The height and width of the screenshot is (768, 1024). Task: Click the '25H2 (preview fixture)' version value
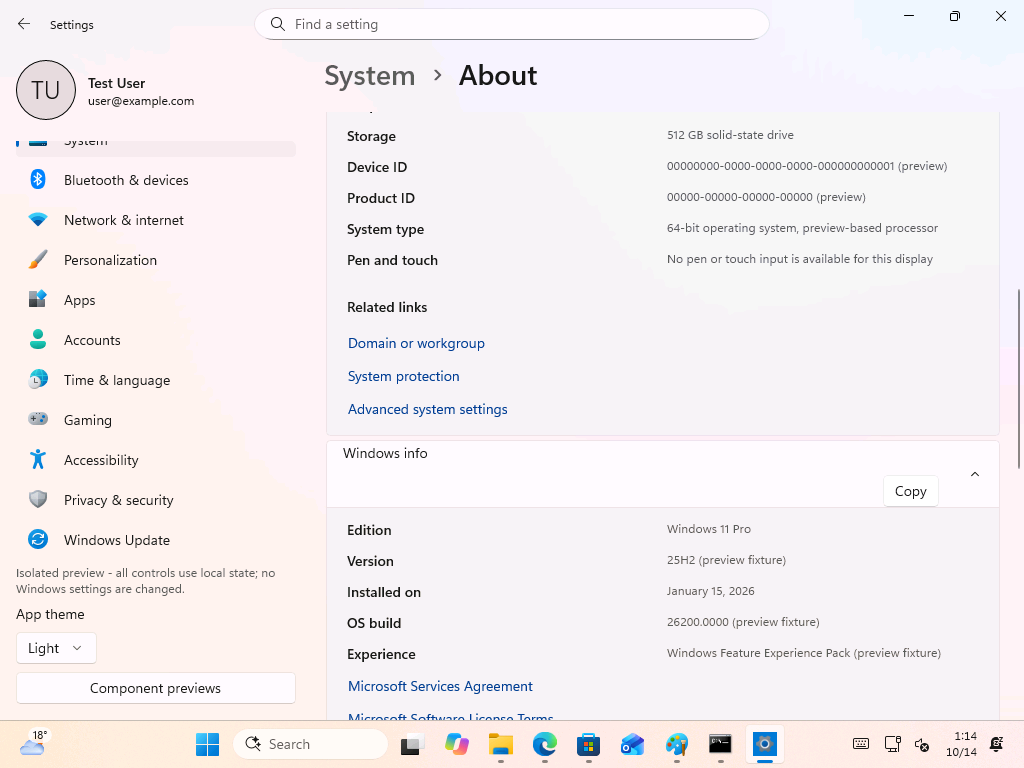[x=726, y=560]
